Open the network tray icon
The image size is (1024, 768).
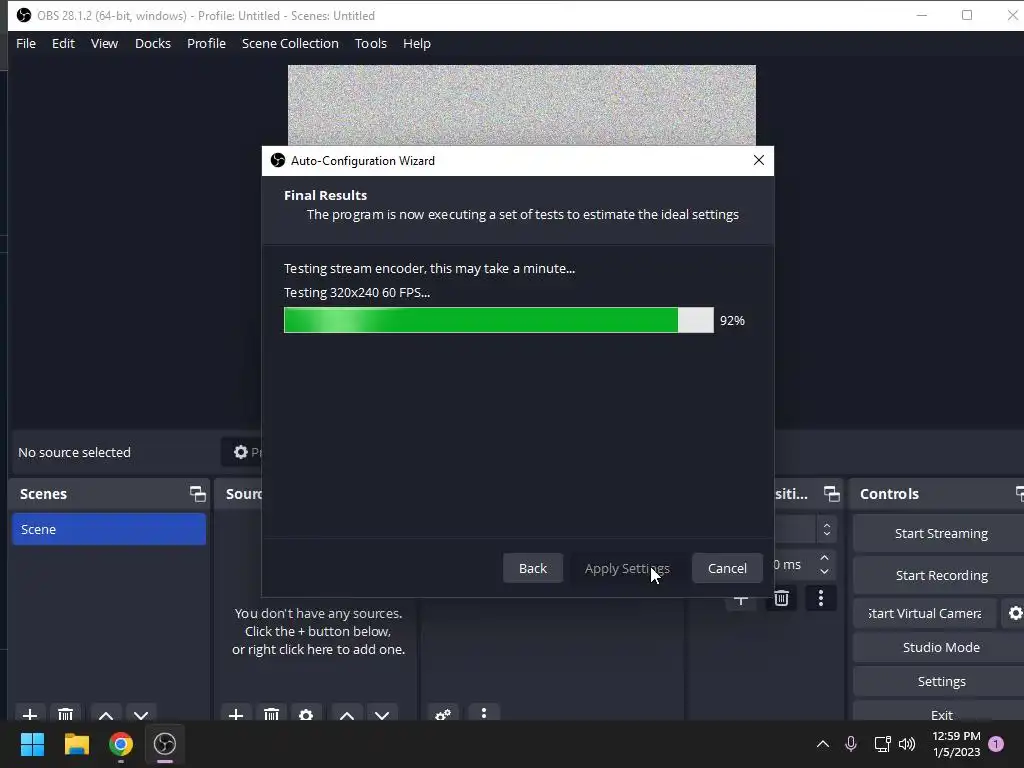[x=882, y=744]
